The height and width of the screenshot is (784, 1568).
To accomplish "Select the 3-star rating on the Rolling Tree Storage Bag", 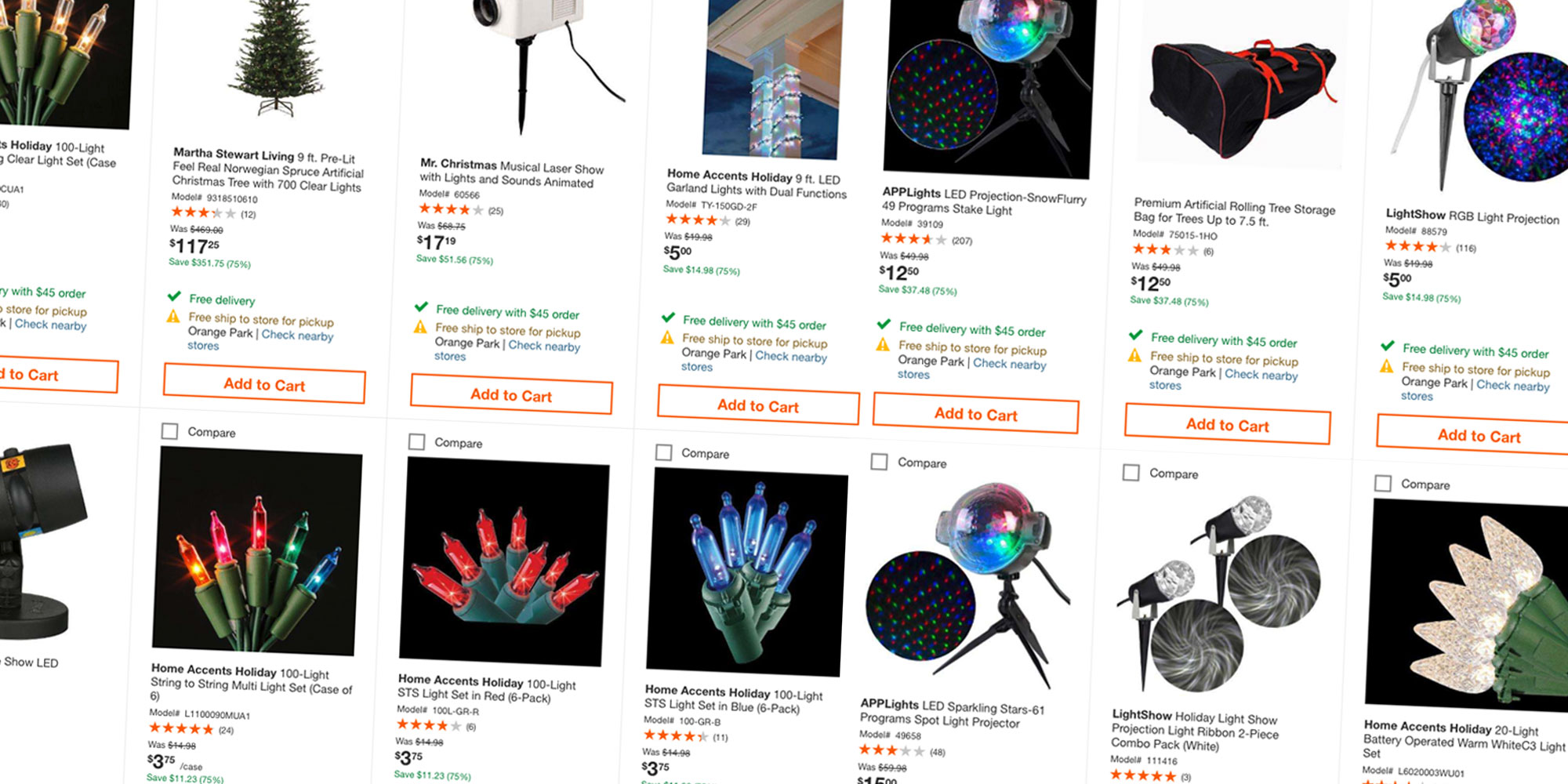I will coord(1159,250).
